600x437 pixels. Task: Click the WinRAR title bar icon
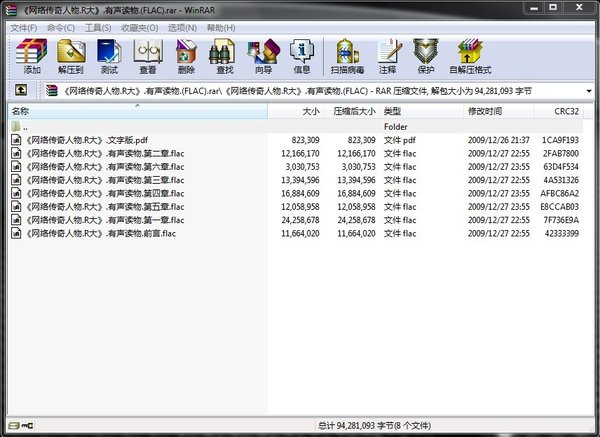[x=11, y=10]
